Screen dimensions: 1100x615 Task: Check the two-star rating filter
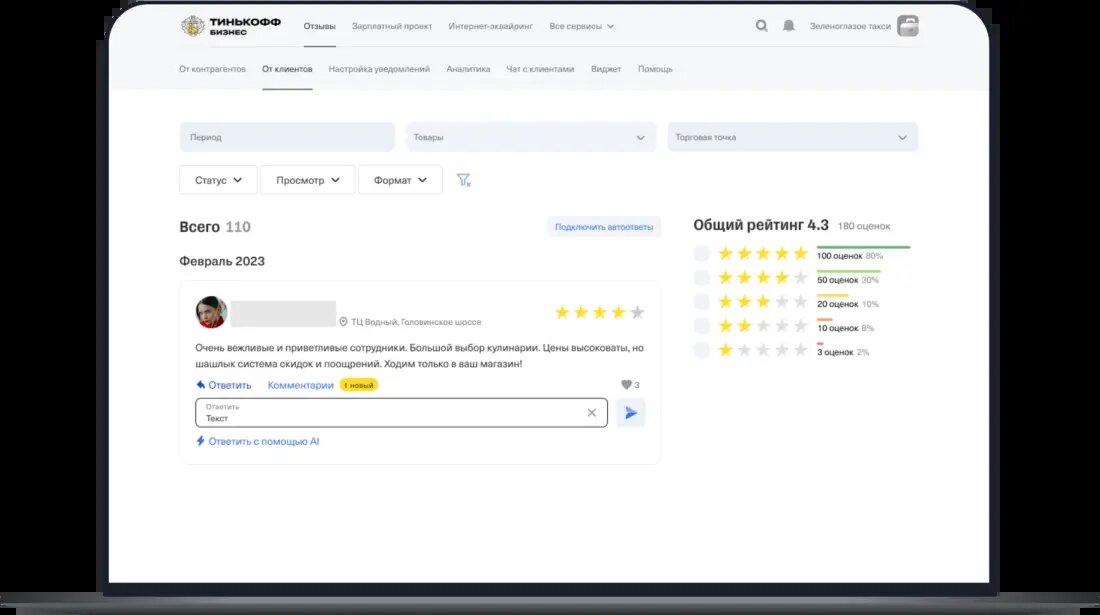pos(702,325)
